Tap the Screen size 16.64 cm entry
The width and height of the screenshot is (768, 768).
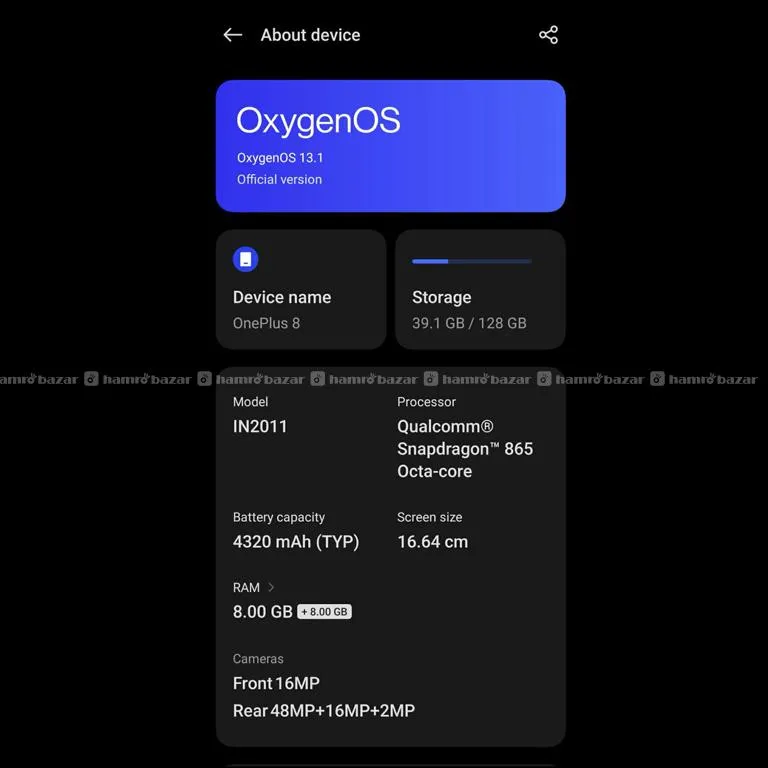click(x=432, y=542)
